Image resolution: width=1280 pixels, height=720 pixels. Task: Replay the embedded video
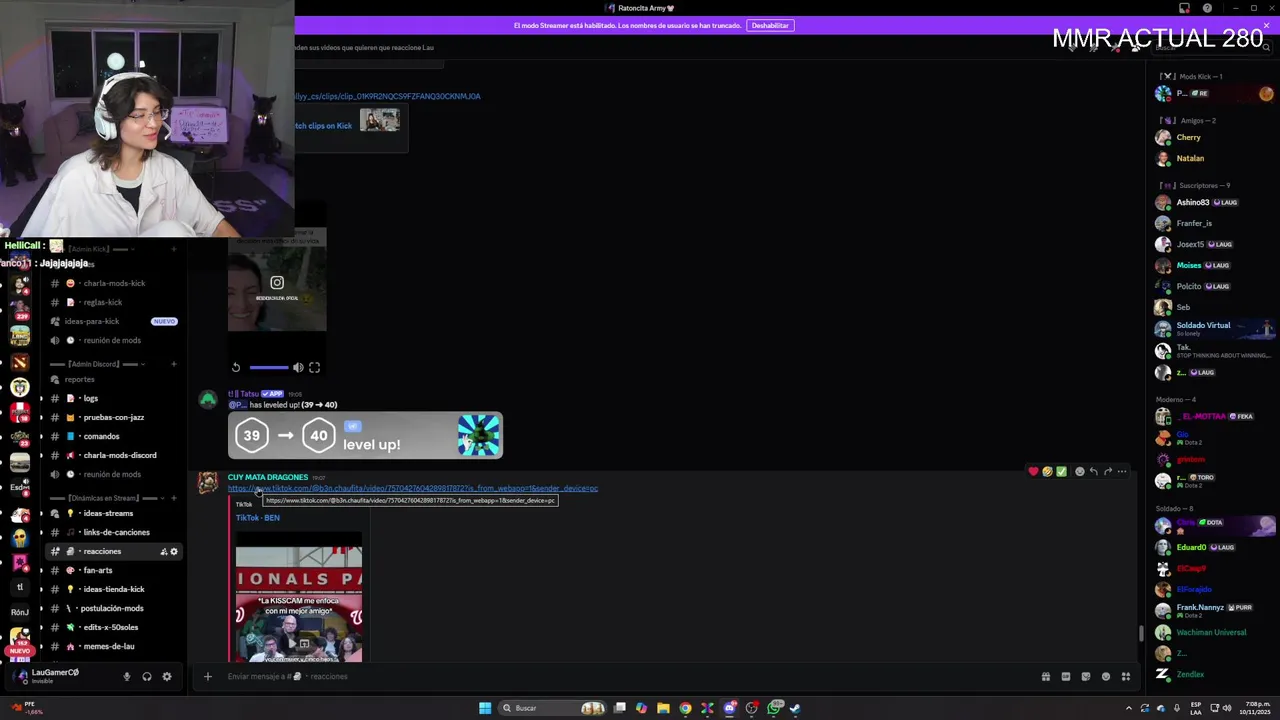tap(236, 368)
